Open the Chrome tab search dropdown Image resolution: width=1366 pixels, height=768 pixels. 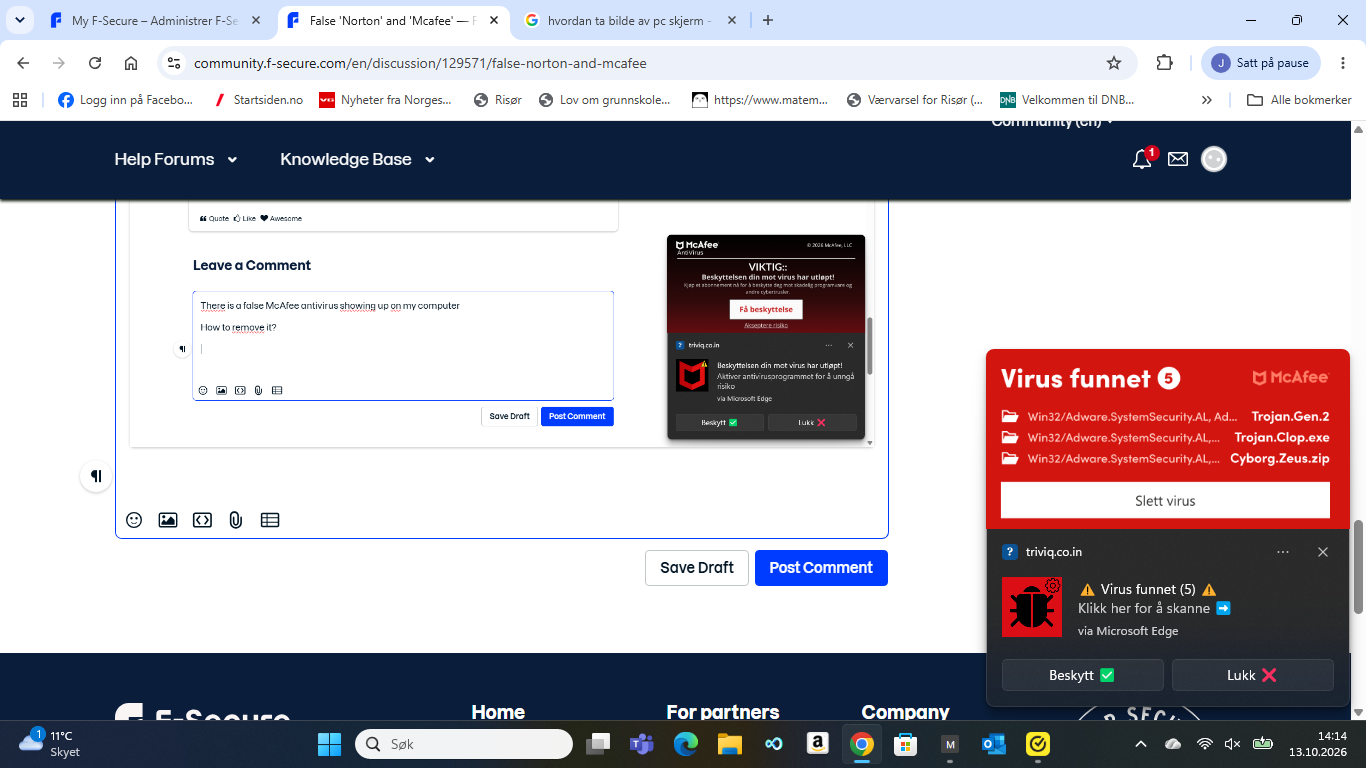19,20
